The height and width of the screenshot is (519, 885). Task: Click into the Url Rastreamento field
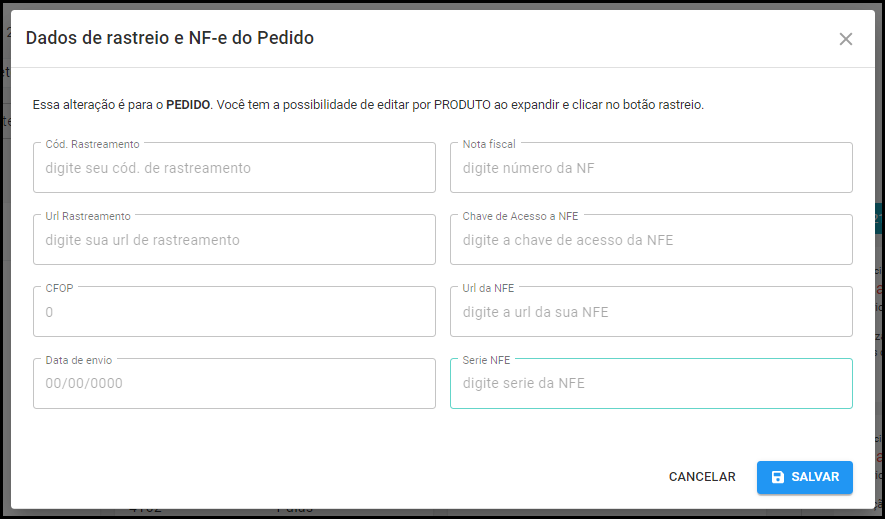pos(234,240)
